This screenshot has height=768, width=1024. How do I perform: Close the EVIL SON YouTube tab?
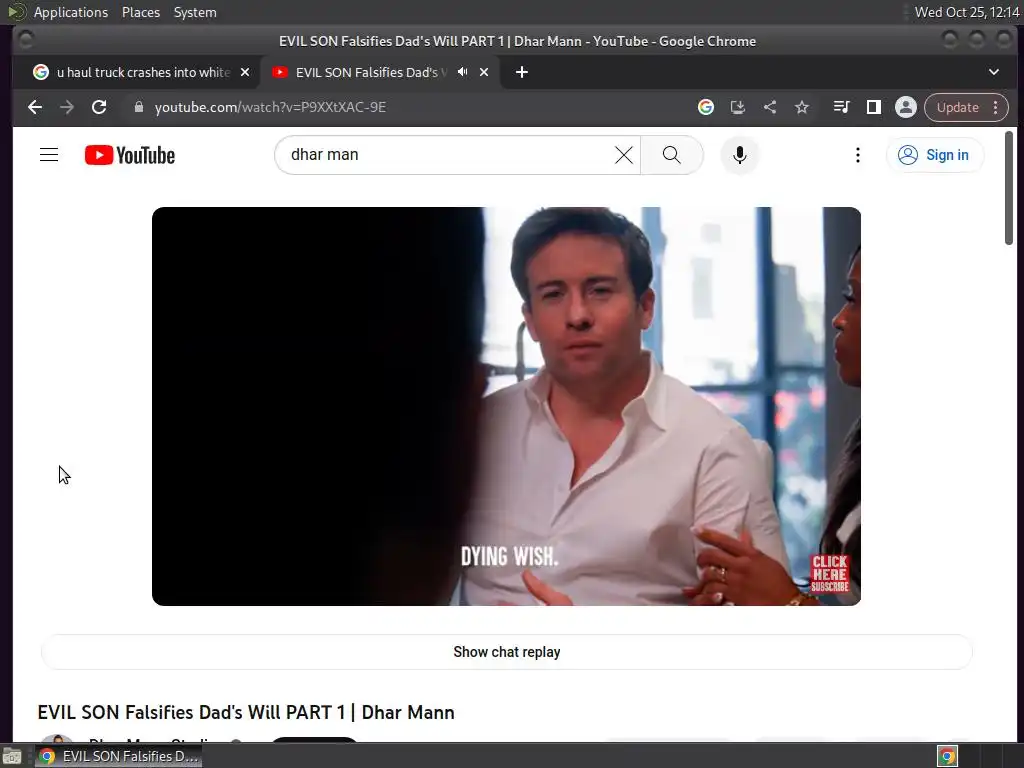484,72
